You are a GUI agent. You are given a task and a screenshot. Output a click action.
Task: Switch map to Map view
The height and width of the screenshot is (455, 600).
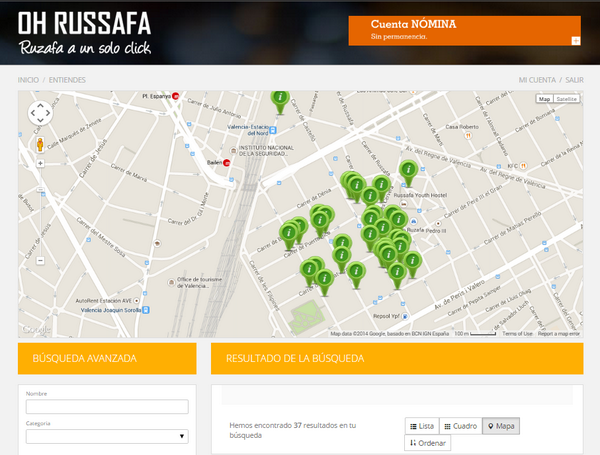(x=545, y=99)
